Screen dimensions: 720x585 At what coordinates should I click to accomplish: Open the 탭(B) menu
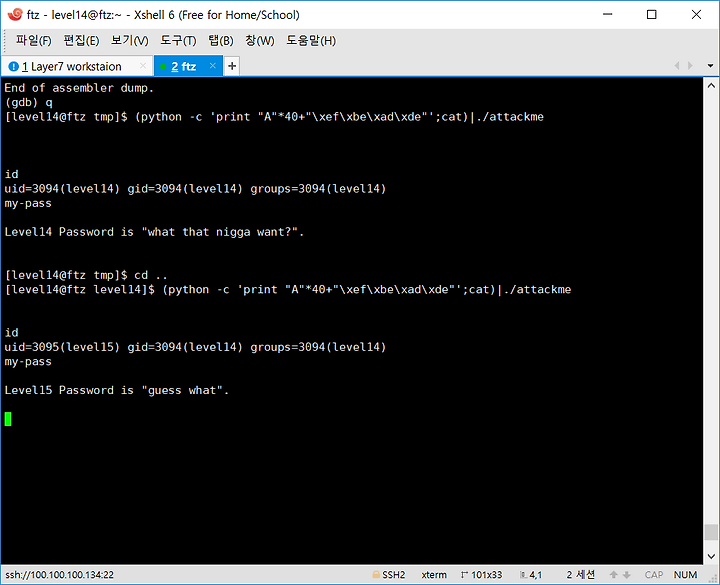pyautogui.click(x=221, y=41)
